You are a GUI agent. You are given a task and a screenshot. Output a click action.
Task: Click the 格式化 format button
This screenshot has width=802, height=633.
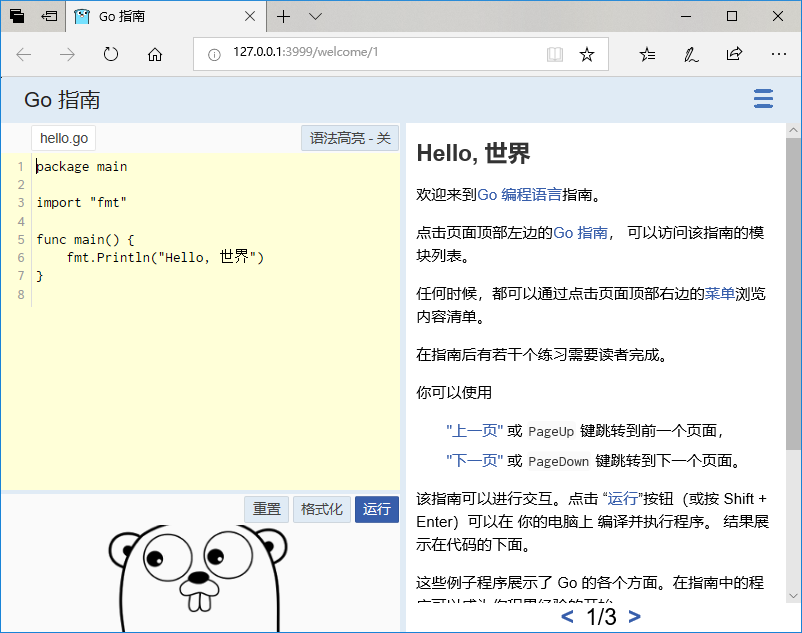(x=322, y=509)
